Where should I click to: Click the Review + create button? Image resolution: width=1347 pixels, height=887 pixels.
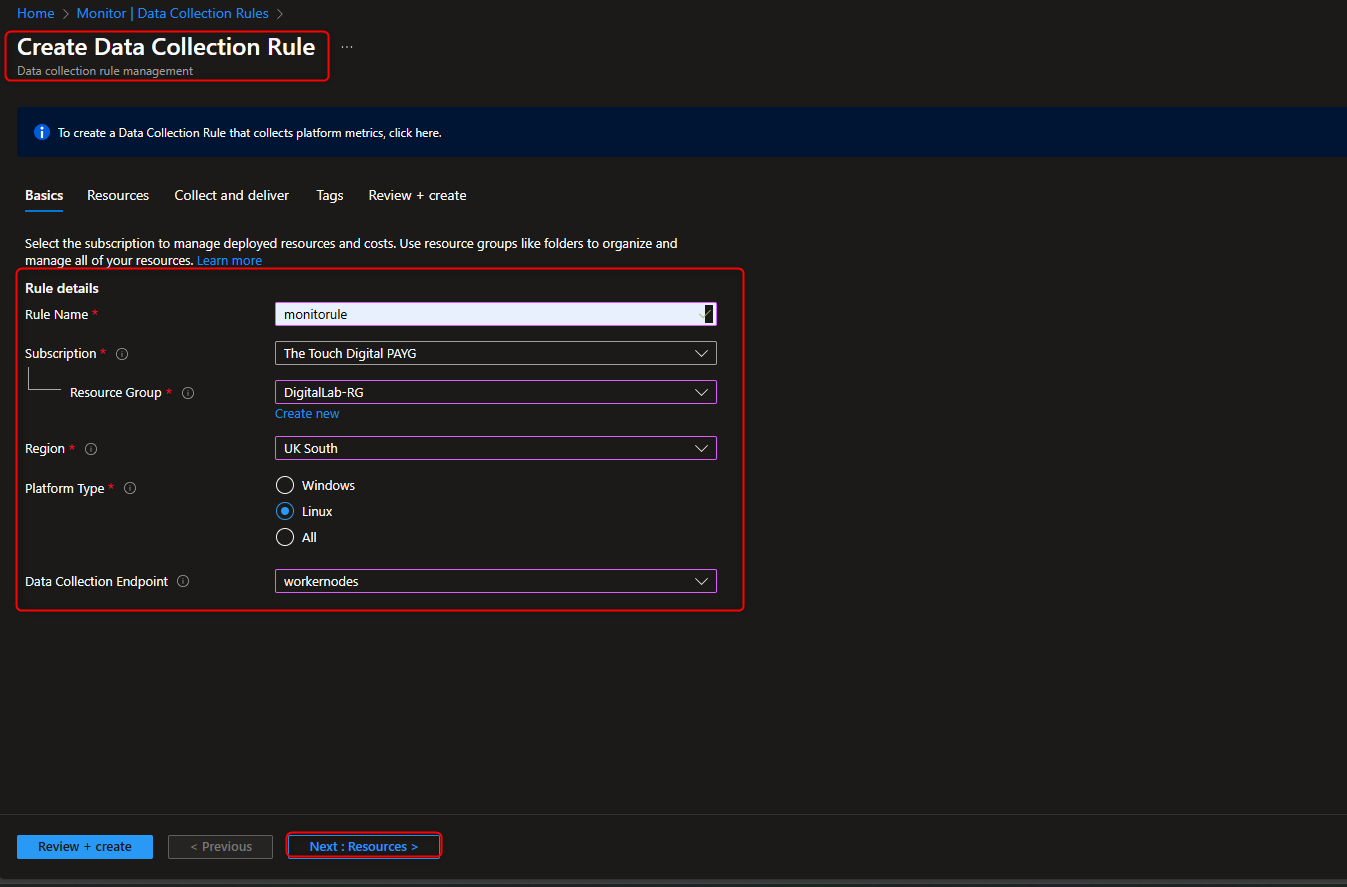click(x=85, y=846)
